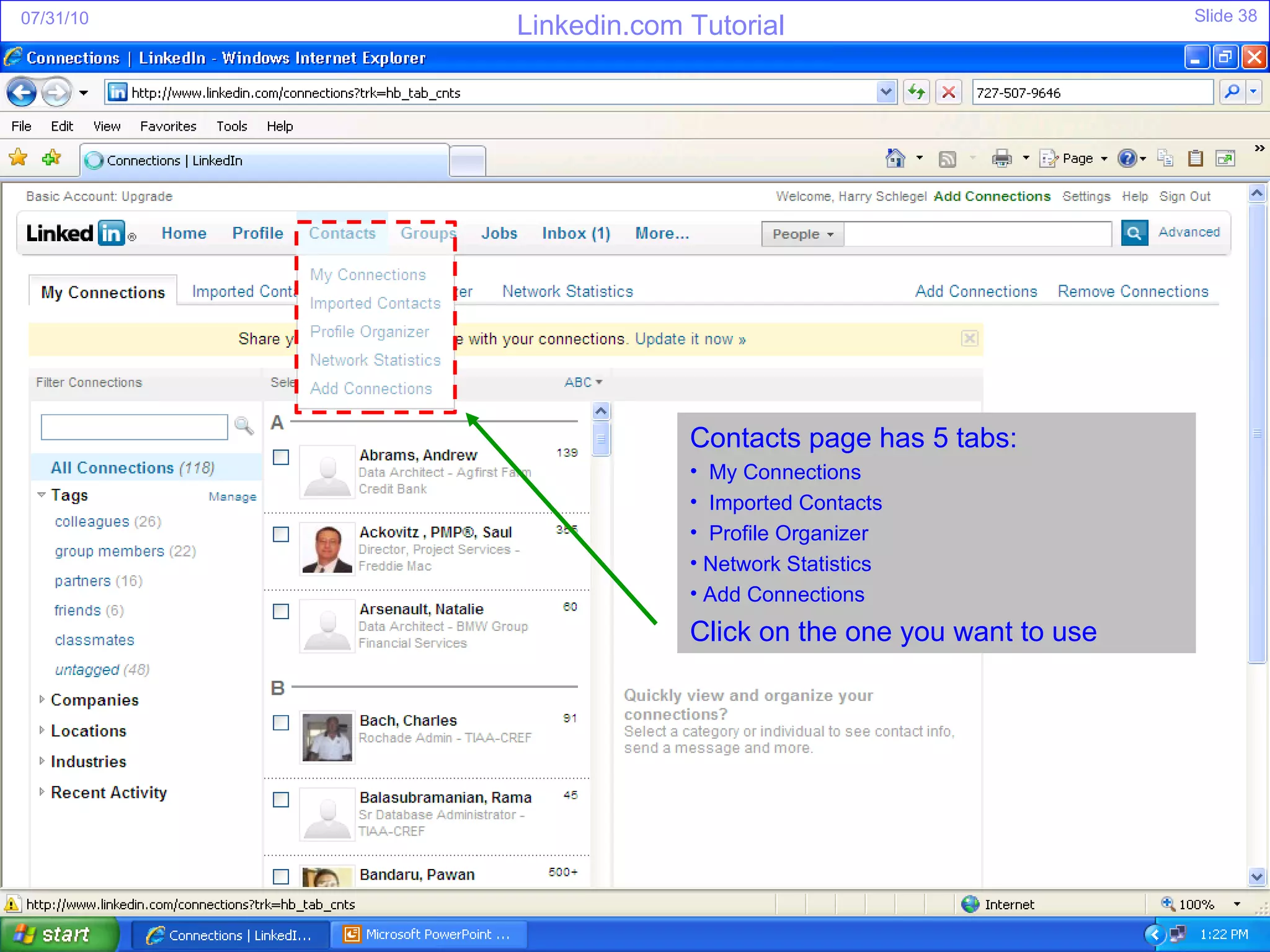The image size is (1270, 952).
Task: Open the Favorites Center star icon
Action: pyautogui.click(x=19, y=158)
